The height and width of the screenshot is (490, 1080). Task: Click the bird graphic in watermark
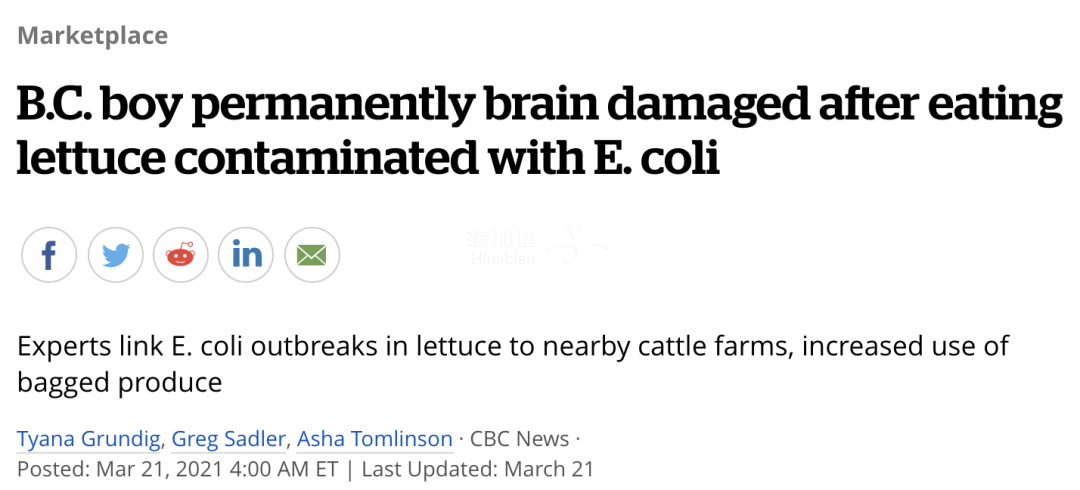[581, 245]
